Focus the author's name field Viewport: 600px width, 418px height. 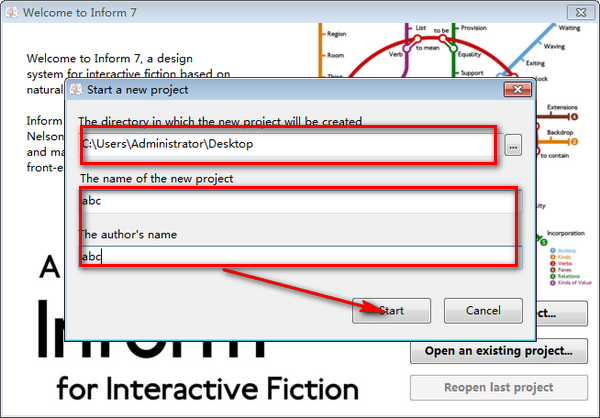[x=300, y=256]
